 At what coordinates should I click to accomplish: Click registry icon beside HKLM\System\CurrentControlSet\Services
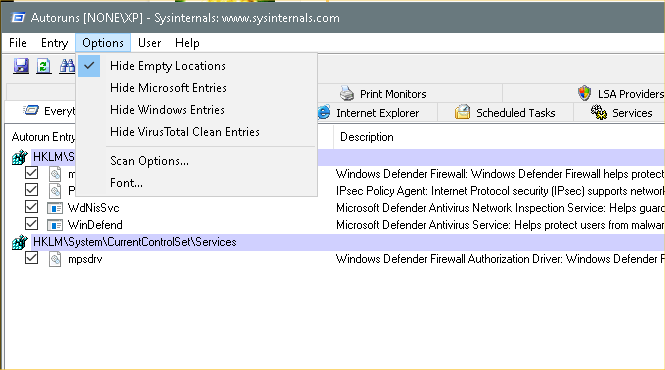click(20, 242)
